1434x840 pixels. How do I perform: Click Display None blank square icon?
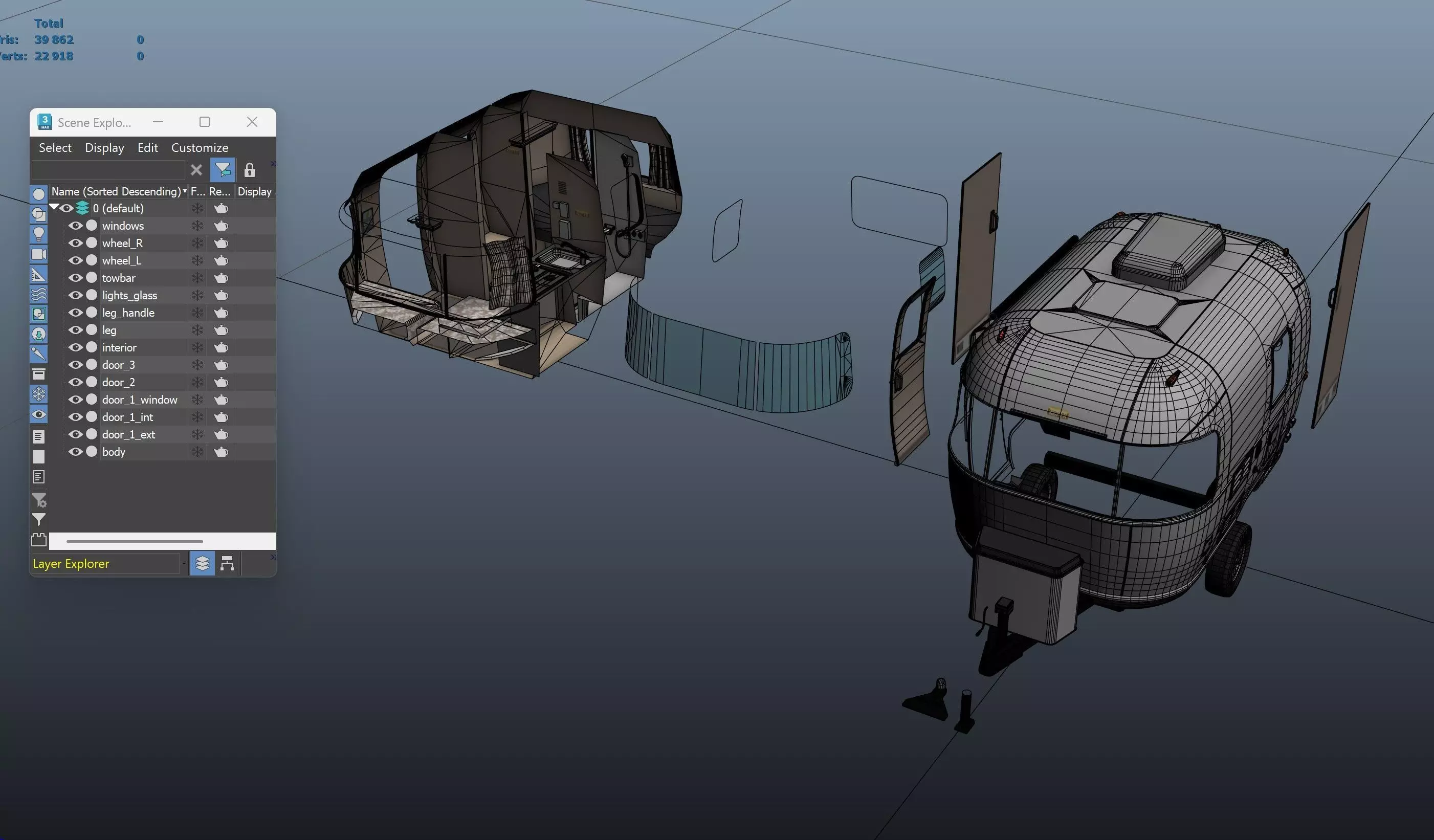point(39,457)
